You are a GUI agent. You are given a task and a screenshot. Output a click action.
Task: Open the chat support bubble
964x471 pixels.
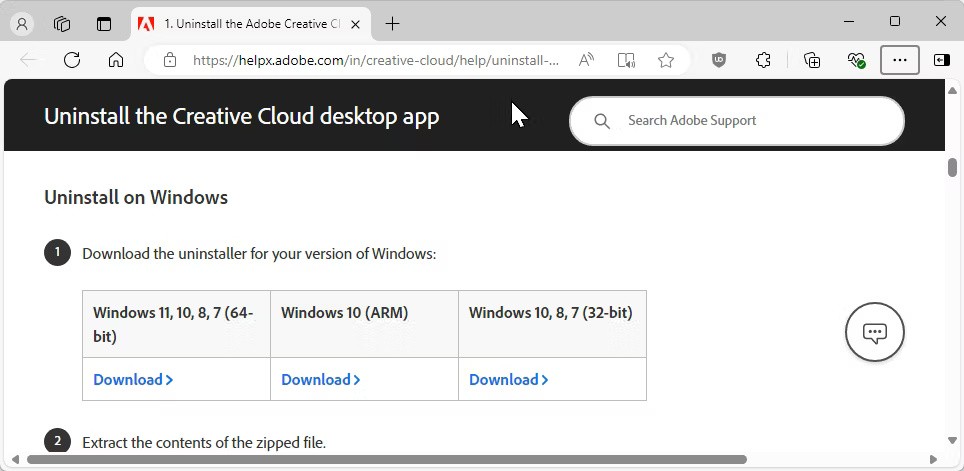click(875, 333)
